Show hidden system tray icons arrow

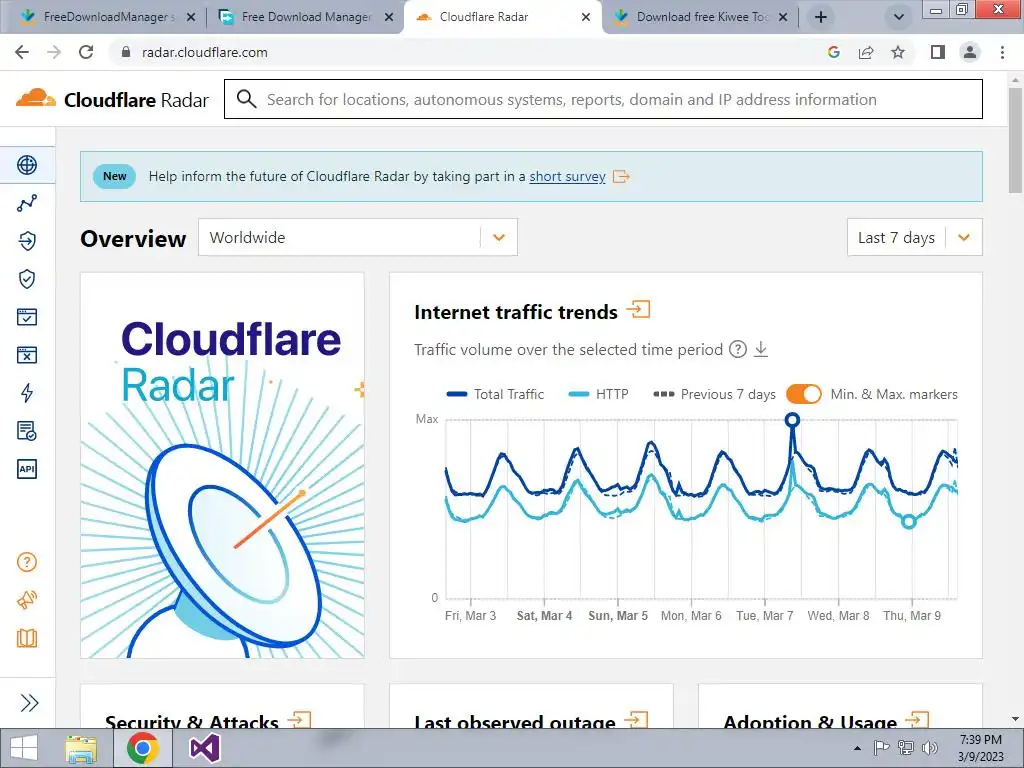click(x=857, y=748)
